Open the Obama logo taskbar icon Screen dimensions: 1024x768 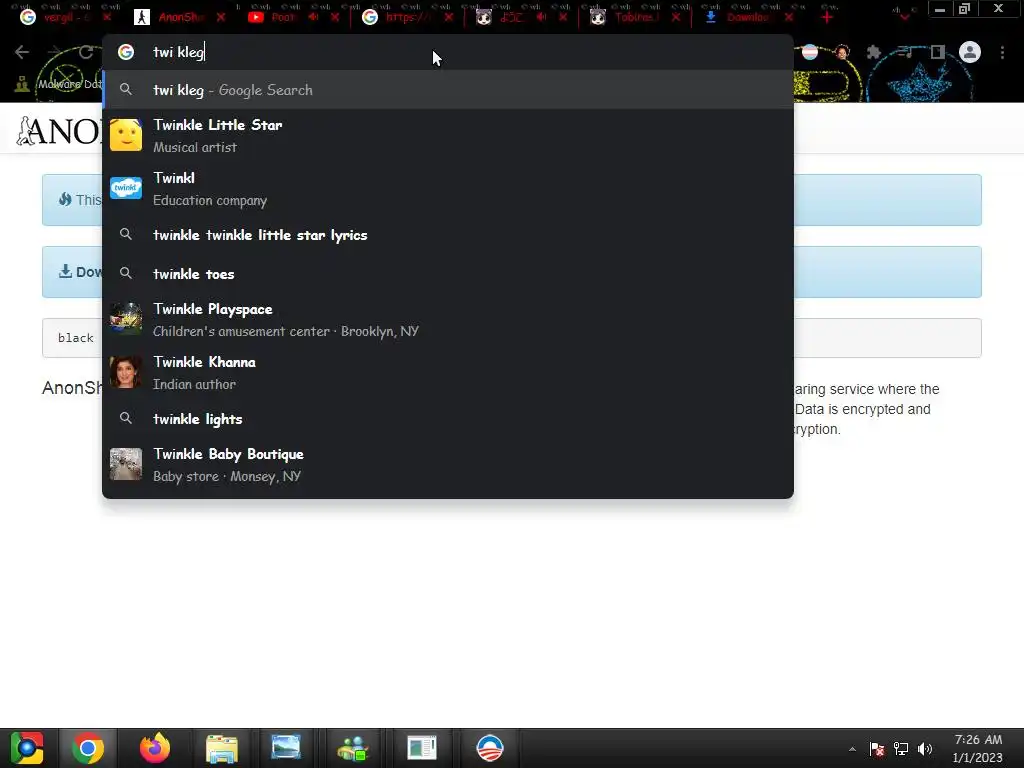coord(490,748)
